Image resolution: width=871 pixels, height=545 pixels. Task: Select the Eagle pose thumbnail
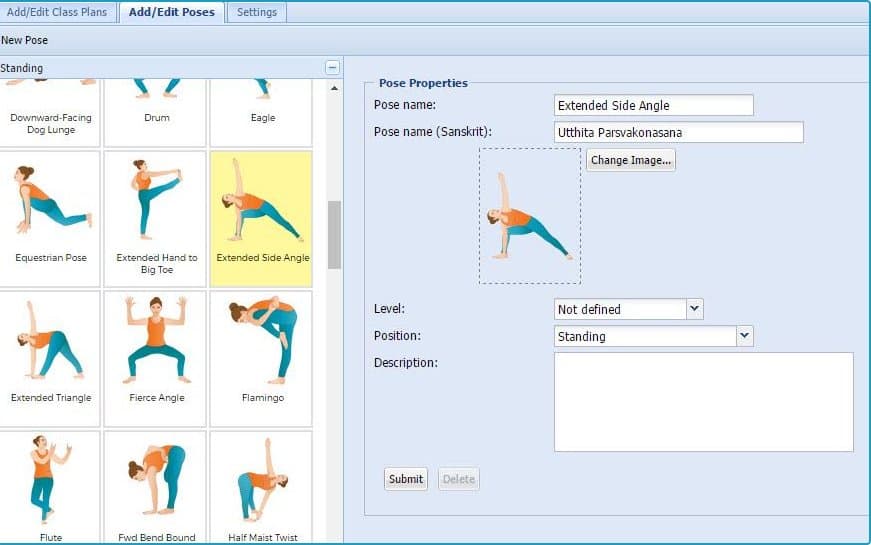pyautogui.click(x=261, y=113)
